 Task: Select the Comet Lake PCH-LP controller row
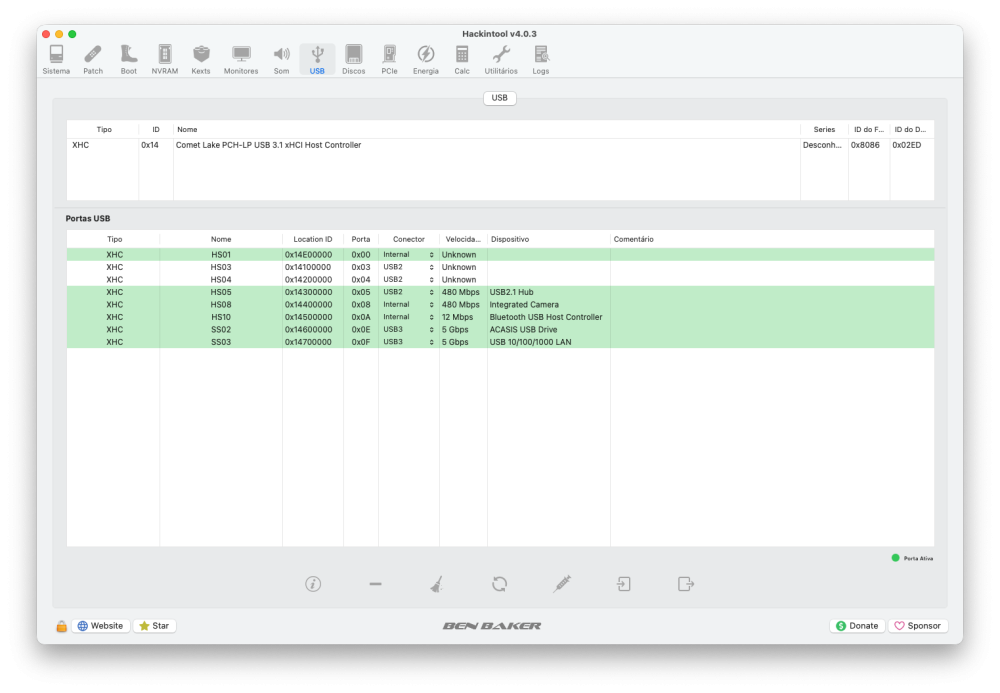pos(500,145)
